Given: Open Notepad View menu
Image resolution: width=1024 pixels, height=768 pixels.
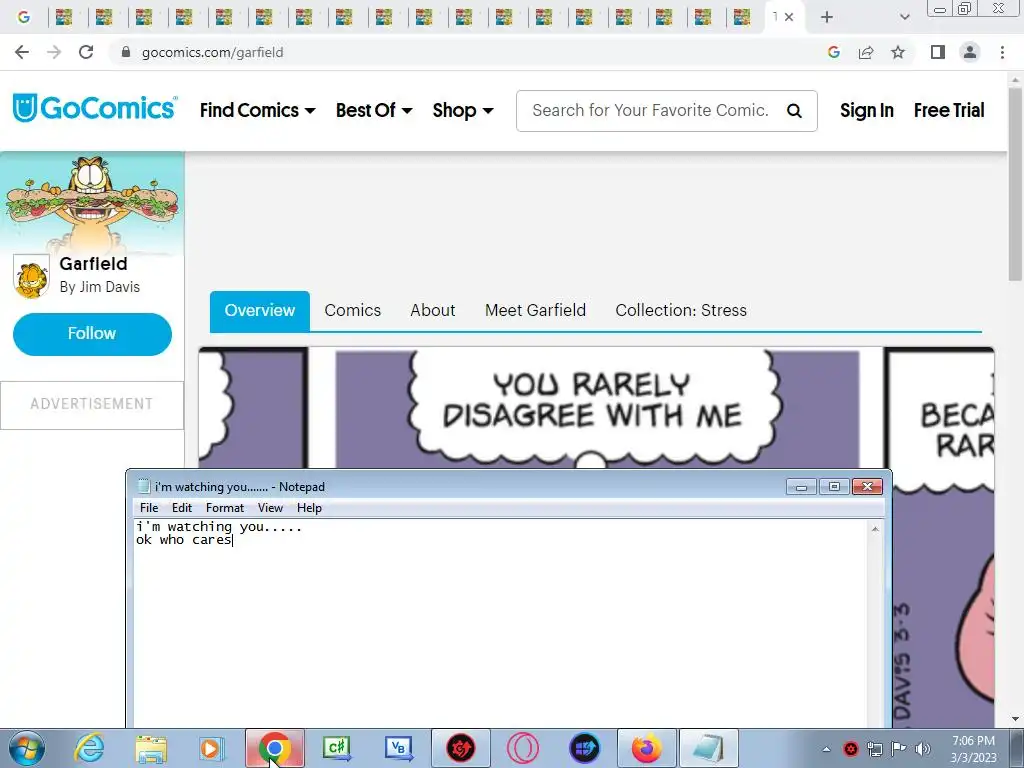Looking at the screenshot, I should pyautogui.click(x=270, y=507).
